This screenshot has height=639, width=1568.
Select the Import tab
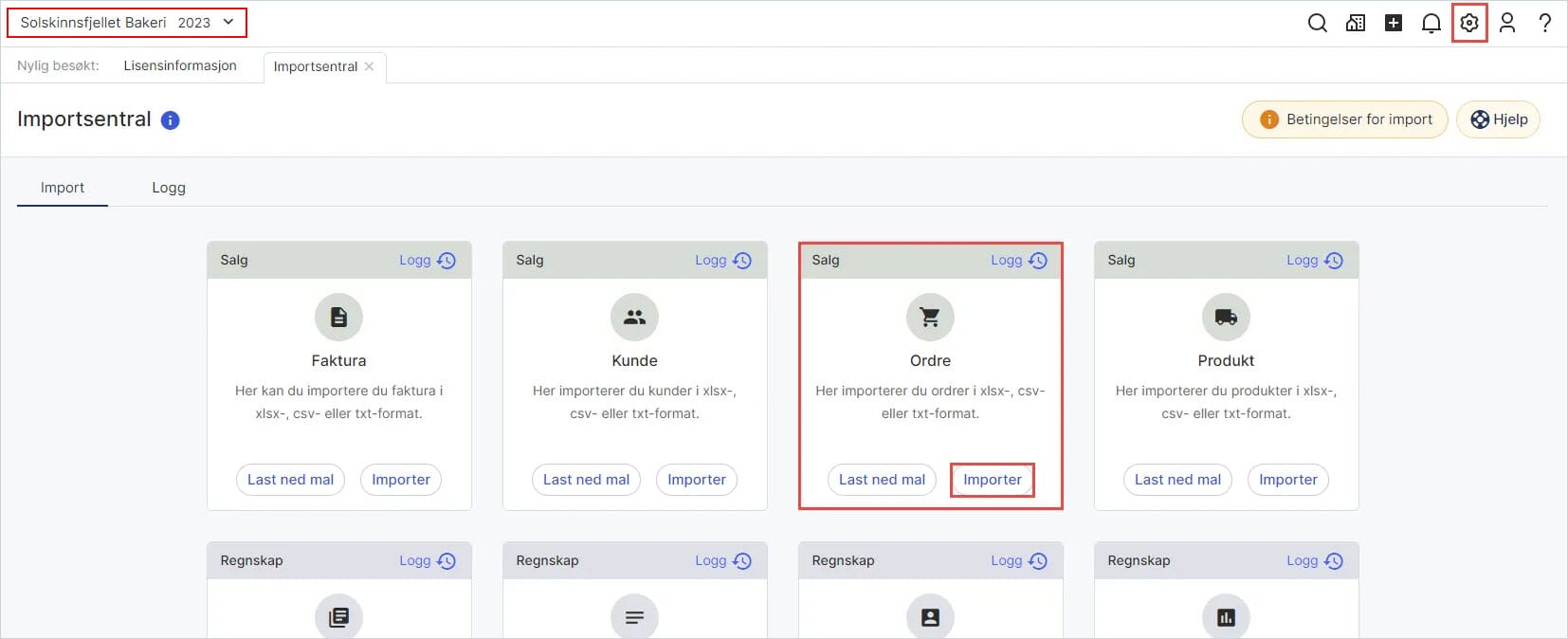click(x=63, y=188)
